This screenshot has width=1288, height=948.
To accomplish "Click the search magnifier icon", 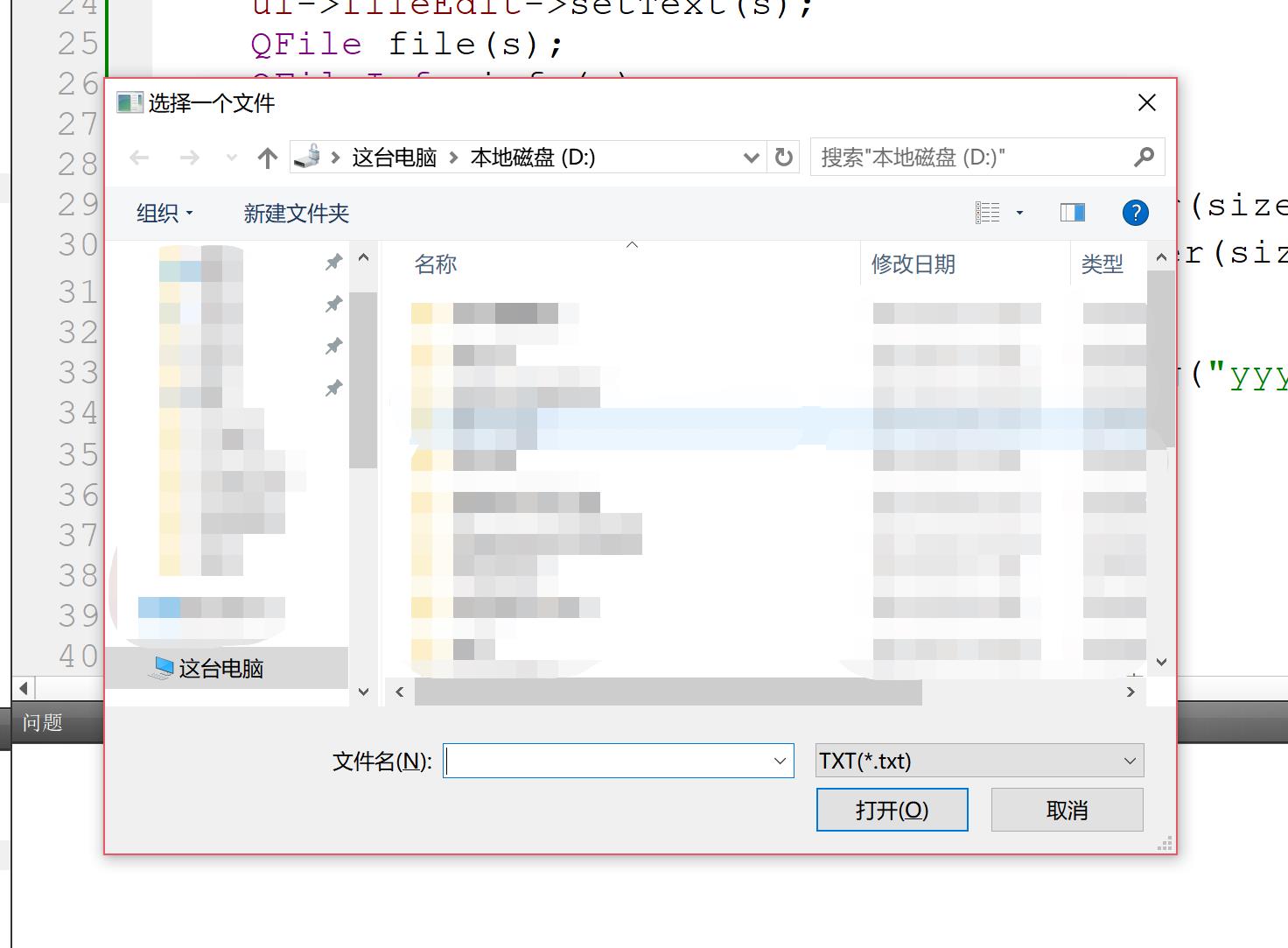I will [x=1144, y=158].
